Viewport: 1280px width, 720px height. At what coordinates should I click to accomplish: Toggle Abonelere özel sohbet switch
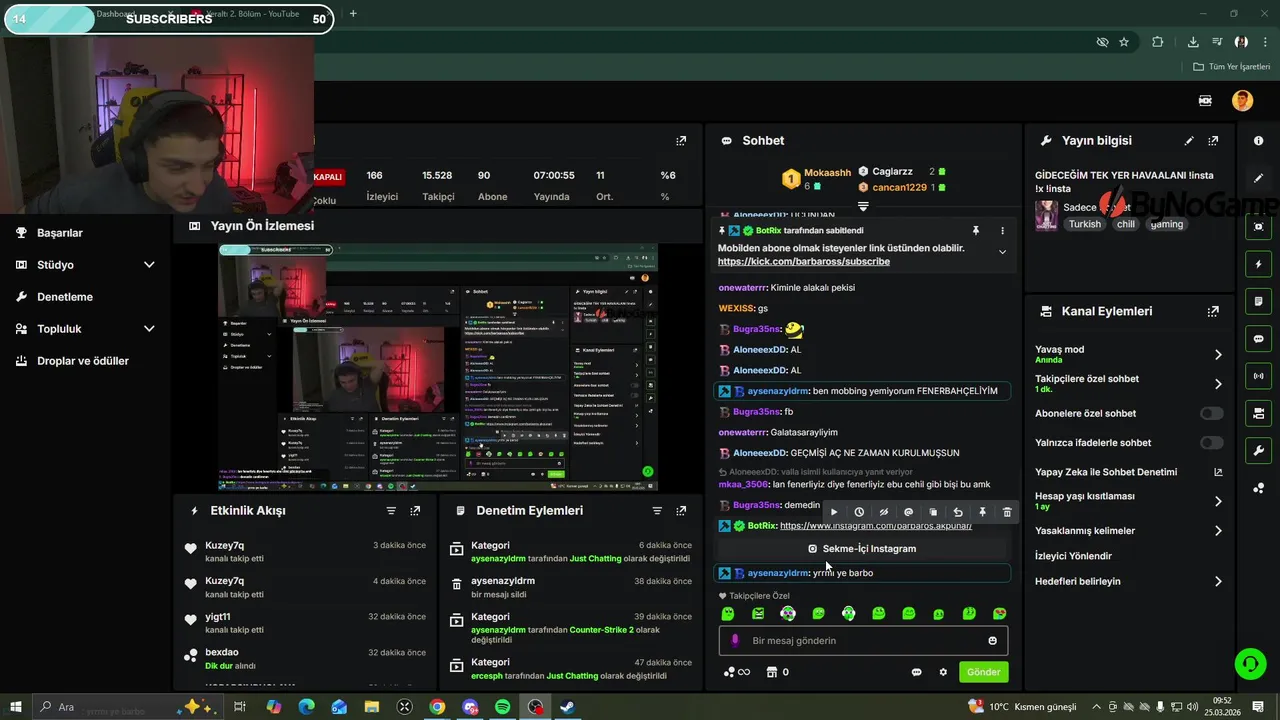[x=1211, y=413]
